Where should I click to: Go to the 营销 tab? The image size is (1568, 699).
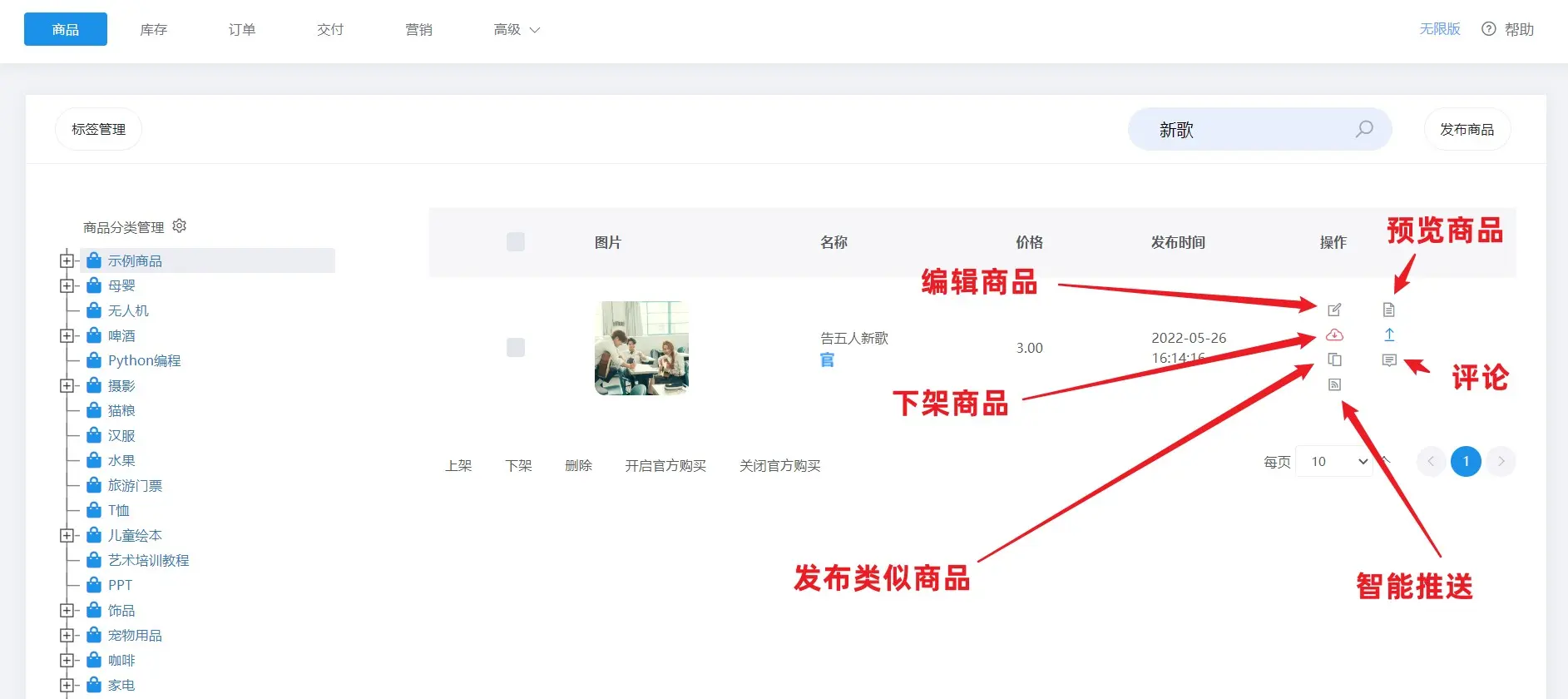point(418,30)
